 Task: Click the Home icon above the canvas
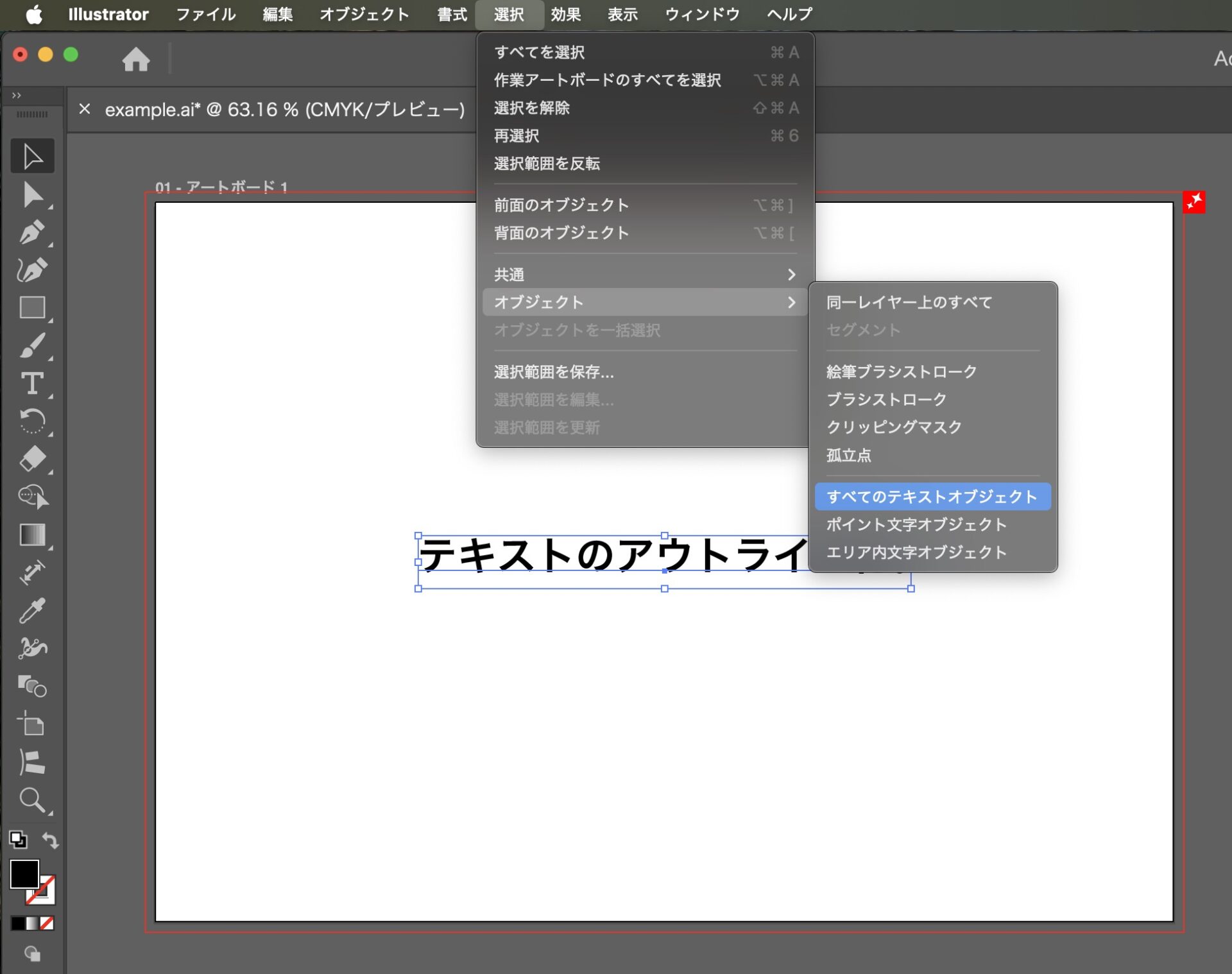[136, 59]
